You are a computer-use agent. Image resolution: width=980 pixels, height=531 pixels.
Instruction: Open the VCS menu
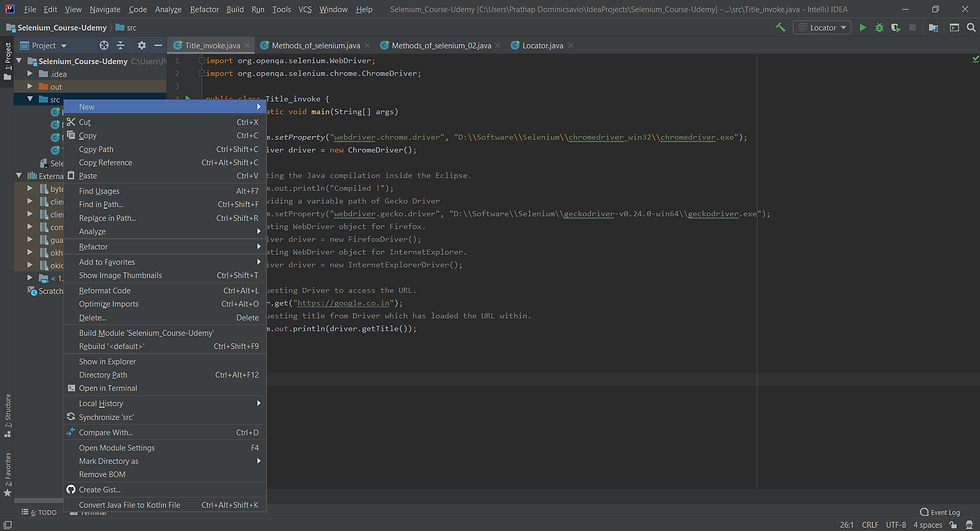coord(305,9)
